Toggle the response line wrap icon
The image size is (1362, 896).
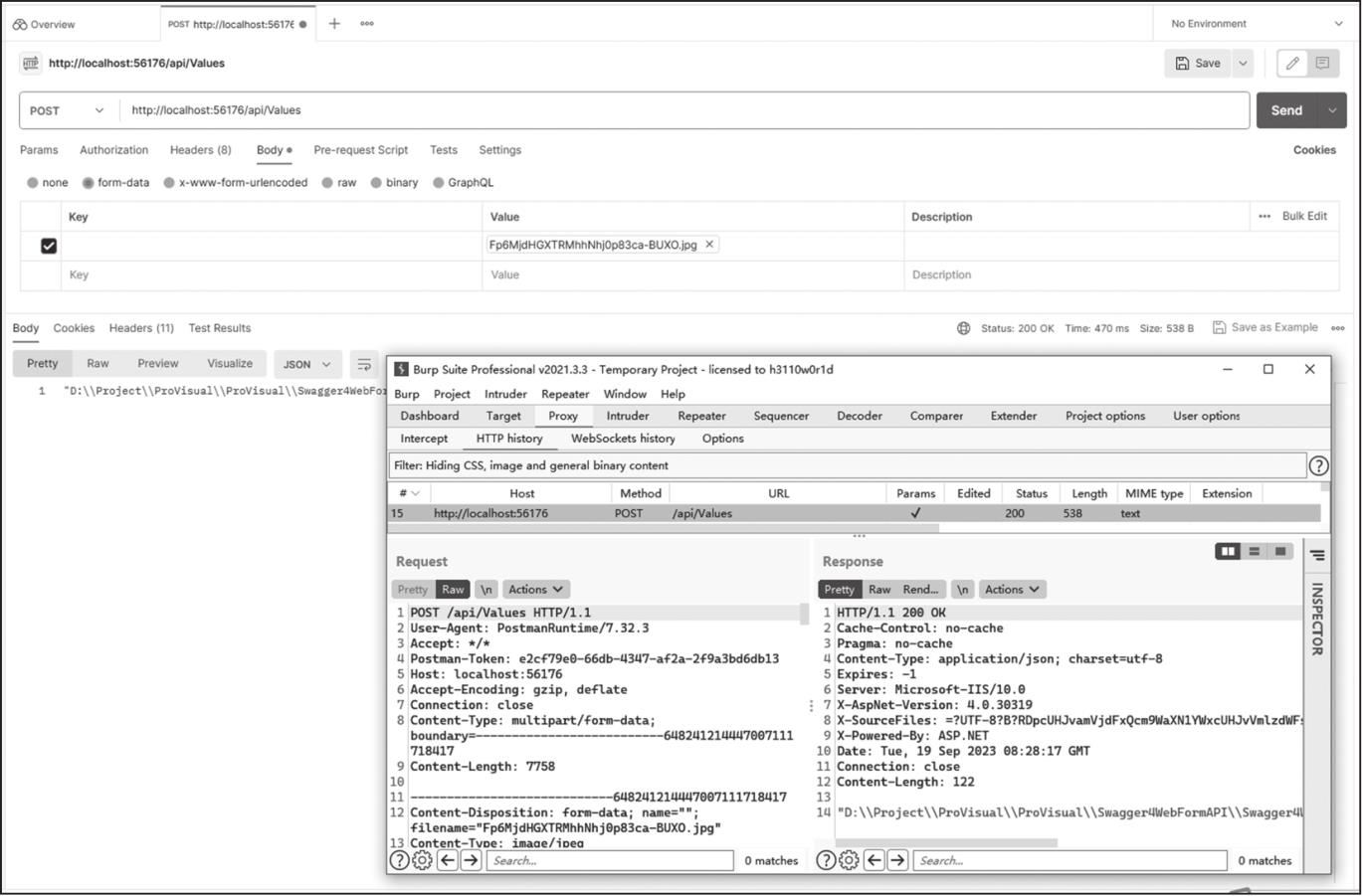click(x=364, y=364)
